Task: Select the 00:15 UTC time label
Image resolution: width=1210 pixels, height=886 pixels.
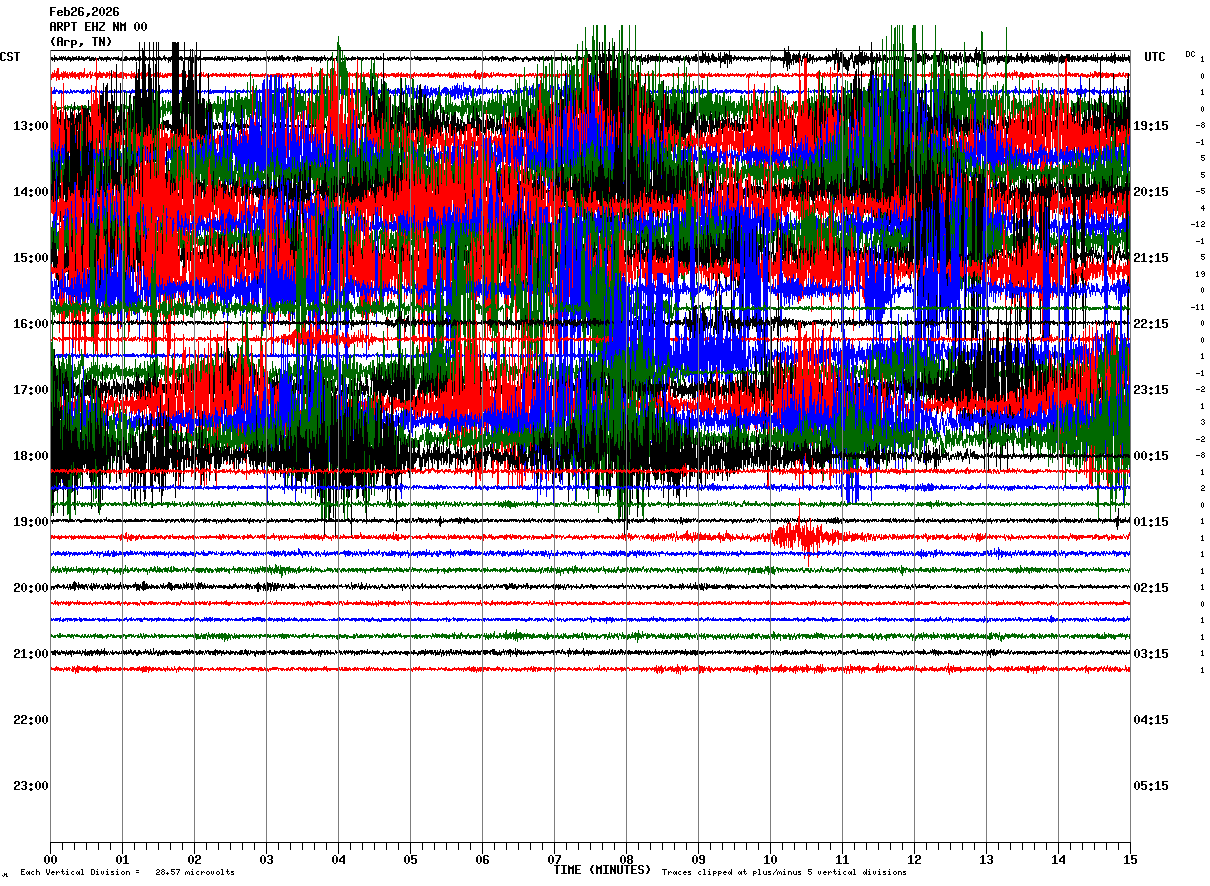Action: pos(1151,456)
